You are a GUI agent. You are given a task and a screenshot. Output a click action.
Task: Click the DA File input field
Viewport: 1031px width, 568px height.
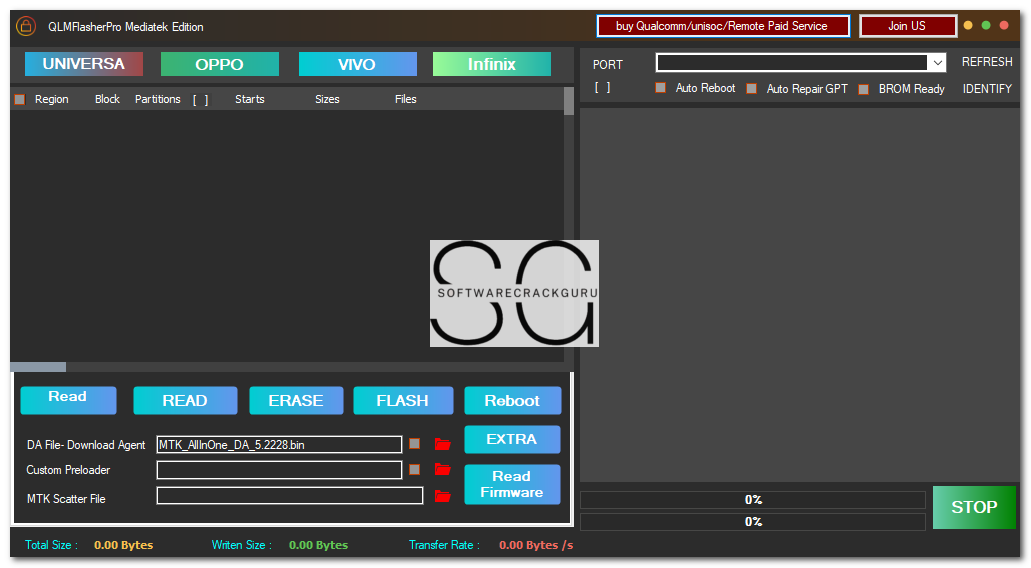point(279,444)
